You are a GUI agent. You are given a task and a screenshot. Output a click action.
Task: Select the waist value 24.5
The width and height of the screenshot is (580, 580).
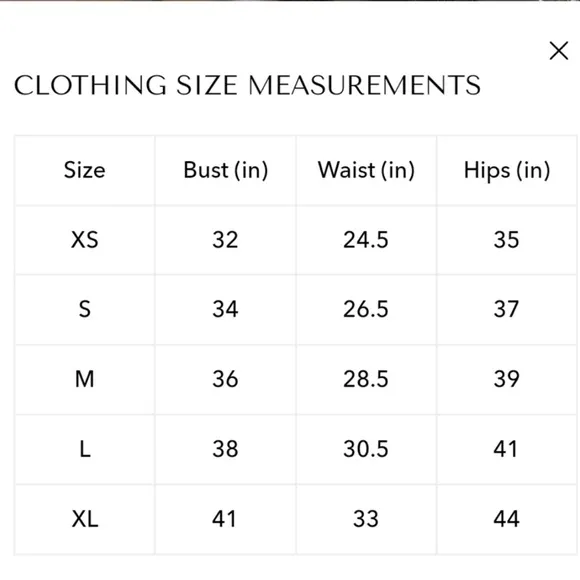pyautogui.click(x=366, y=240)
